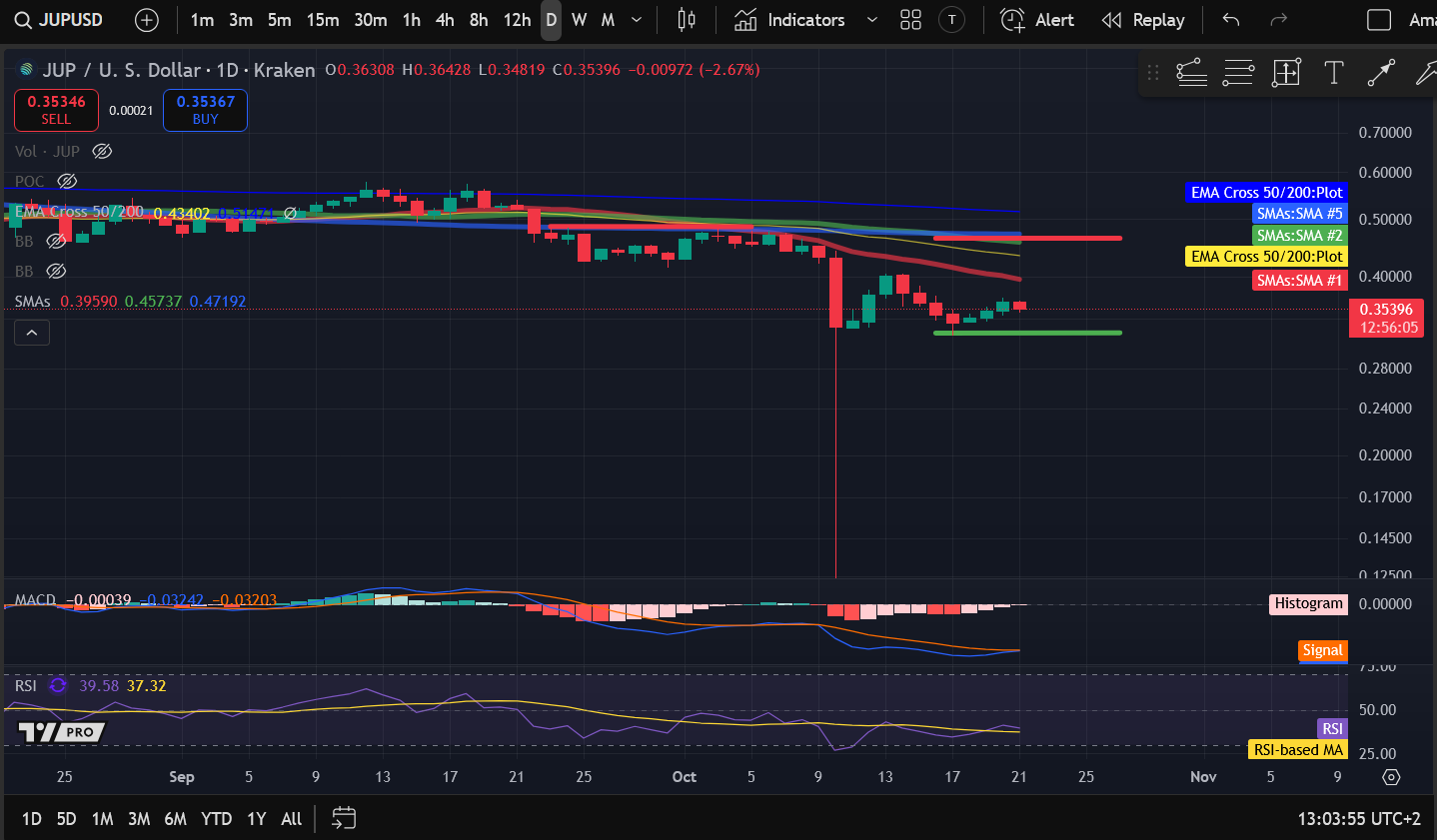Click the add symbol plus icon
The image size is (1437, 840).
point(147,20)
